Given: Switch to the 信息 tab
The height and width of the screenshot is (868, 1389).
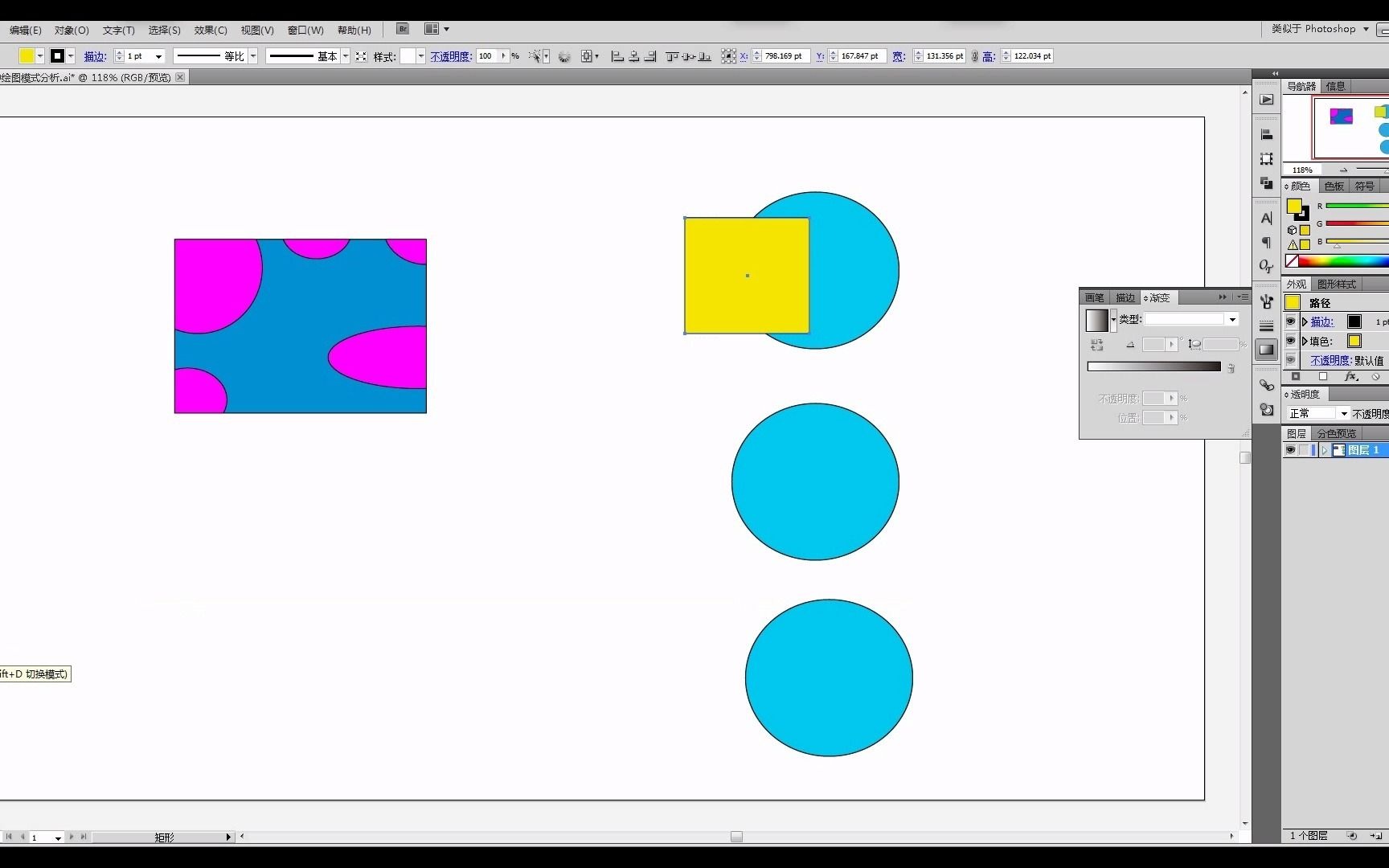Looking at the screenshot, I should pos(1336,86).
